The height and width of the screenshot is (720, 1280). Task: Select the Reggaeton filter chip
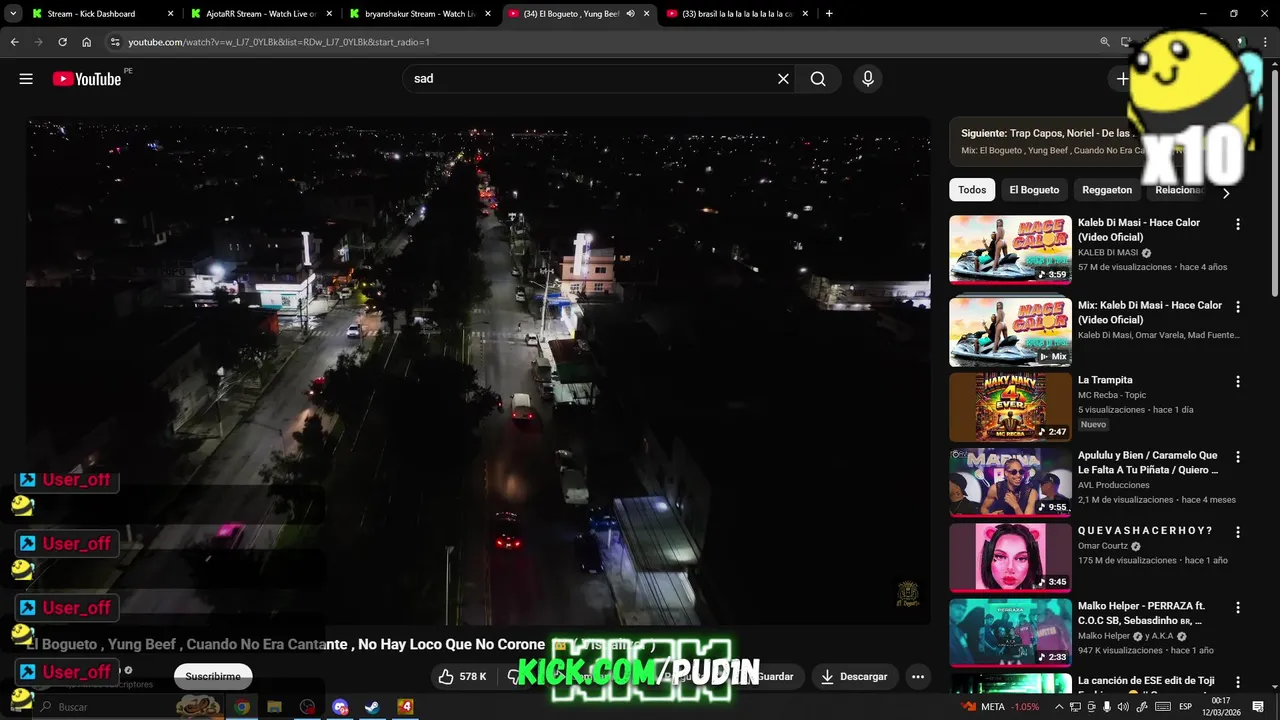(1107, 190)
